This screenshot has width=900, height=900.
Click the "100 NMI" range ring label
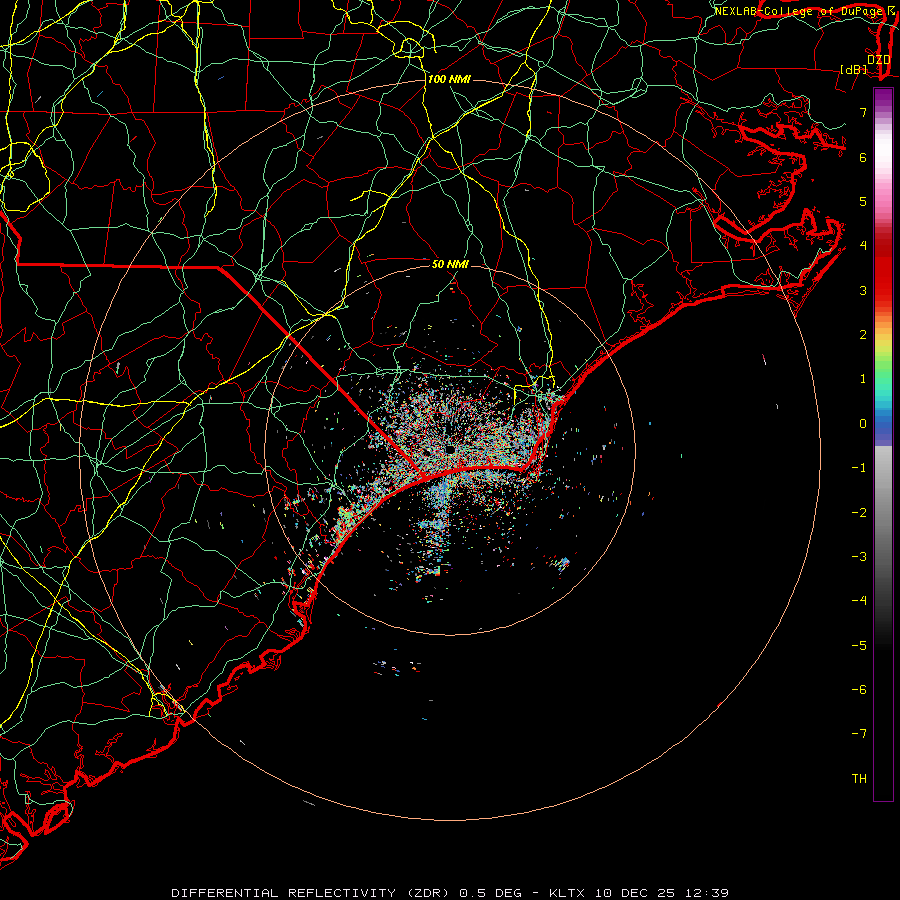449,79
